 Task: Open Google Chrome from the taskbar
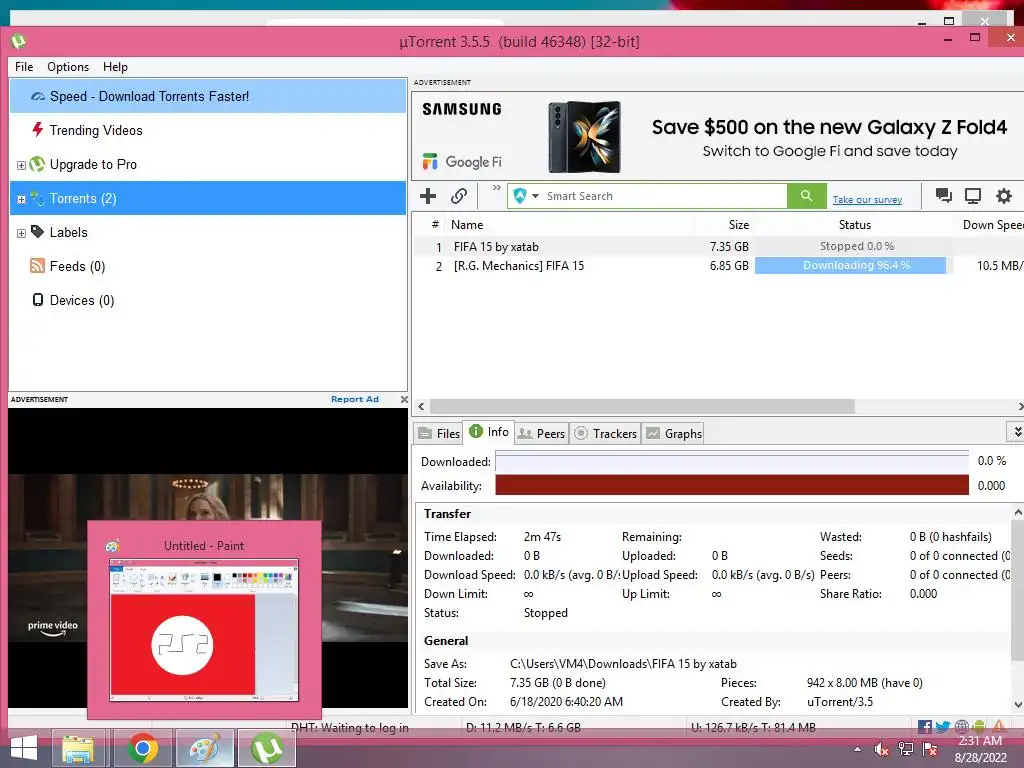click(x=143, y=748)
